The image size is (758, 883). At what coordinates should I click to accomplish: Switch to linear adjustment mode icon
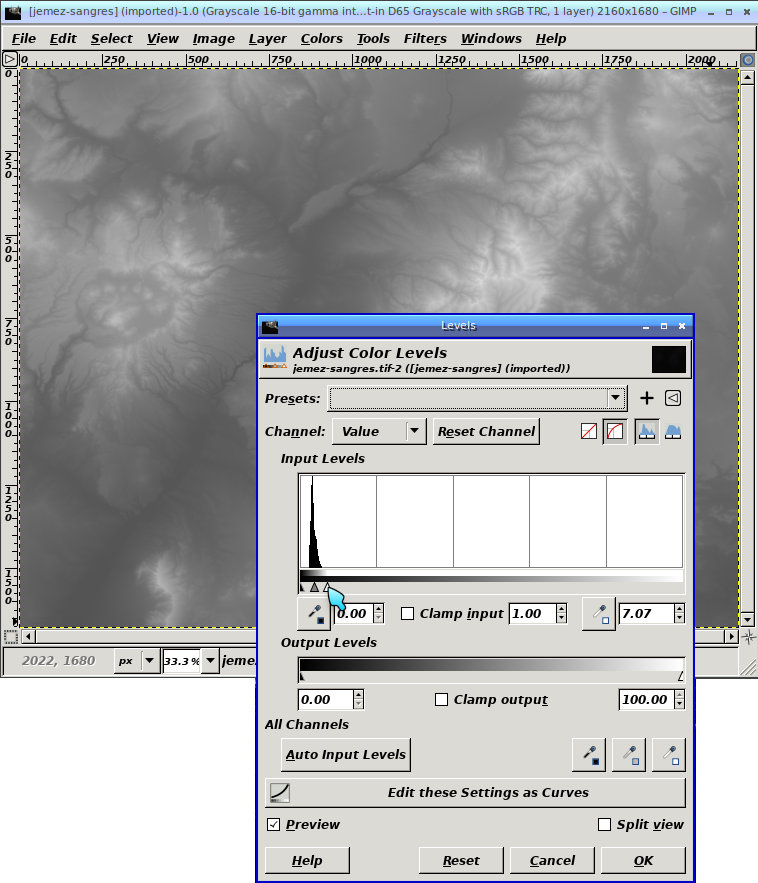click(x=588, y=431)
